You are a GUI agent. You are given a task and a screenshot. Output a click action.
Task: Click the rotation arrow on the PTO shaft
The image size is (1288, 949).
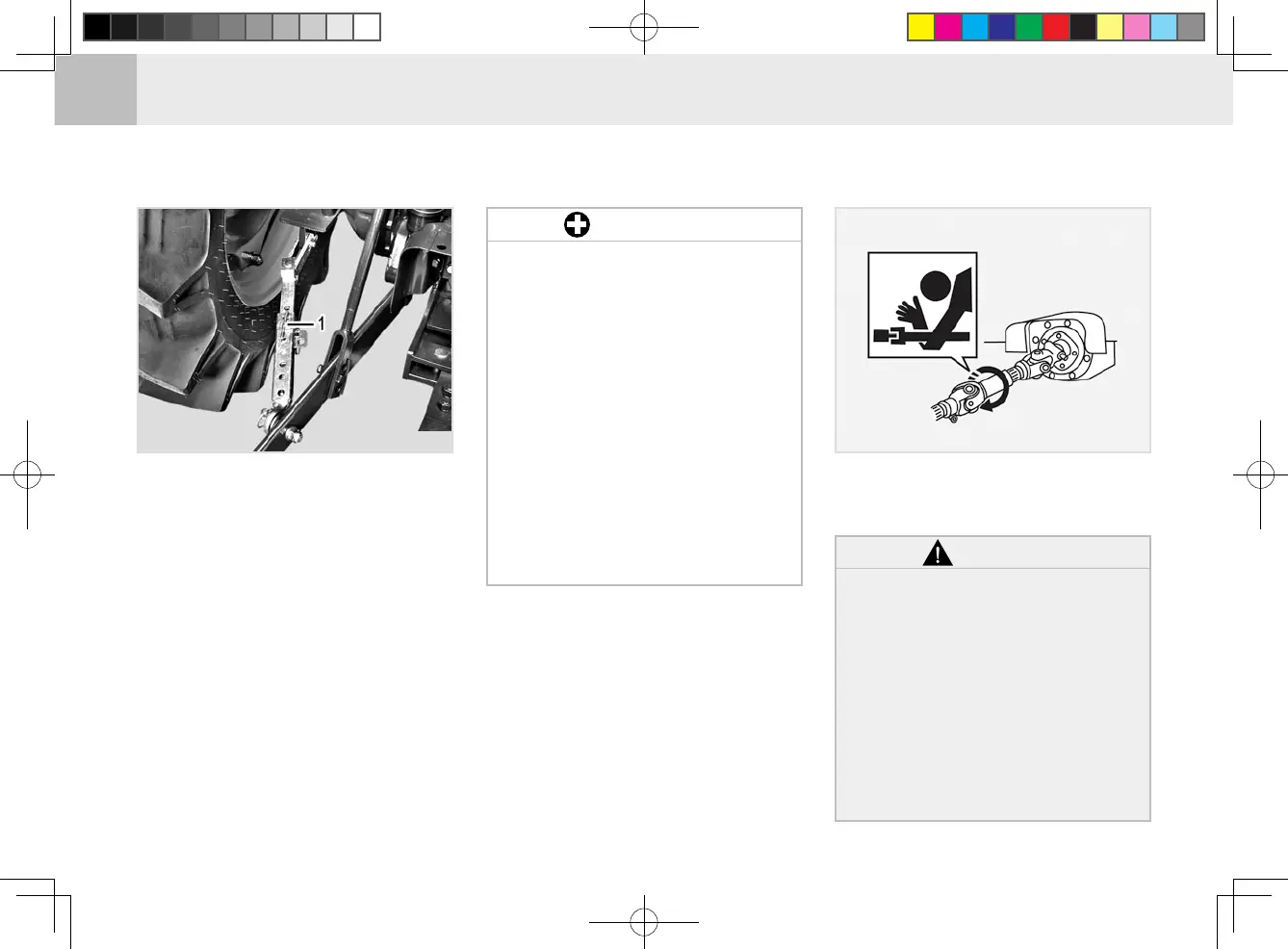[991, 388]
